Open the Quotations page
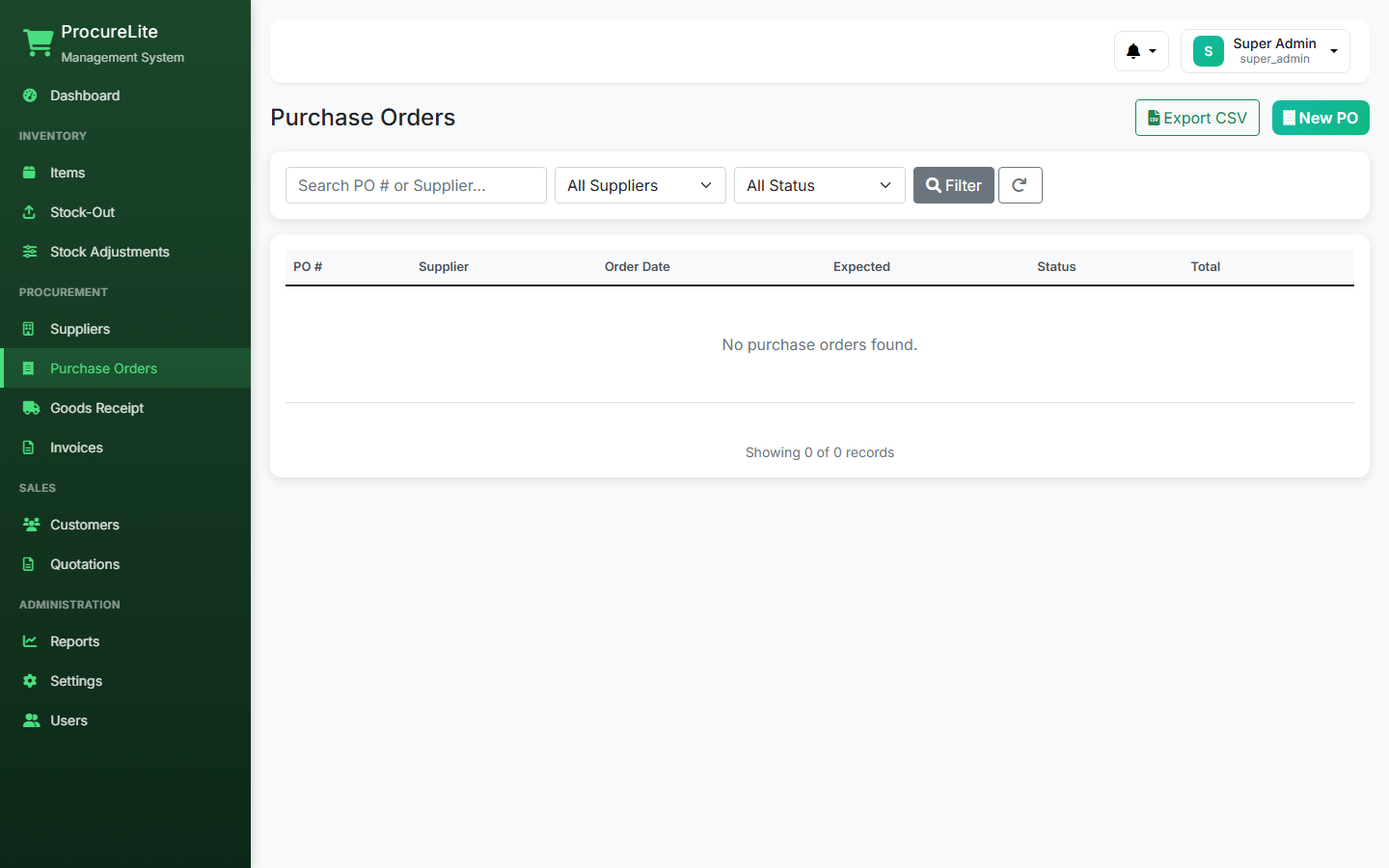 point(125,564)
